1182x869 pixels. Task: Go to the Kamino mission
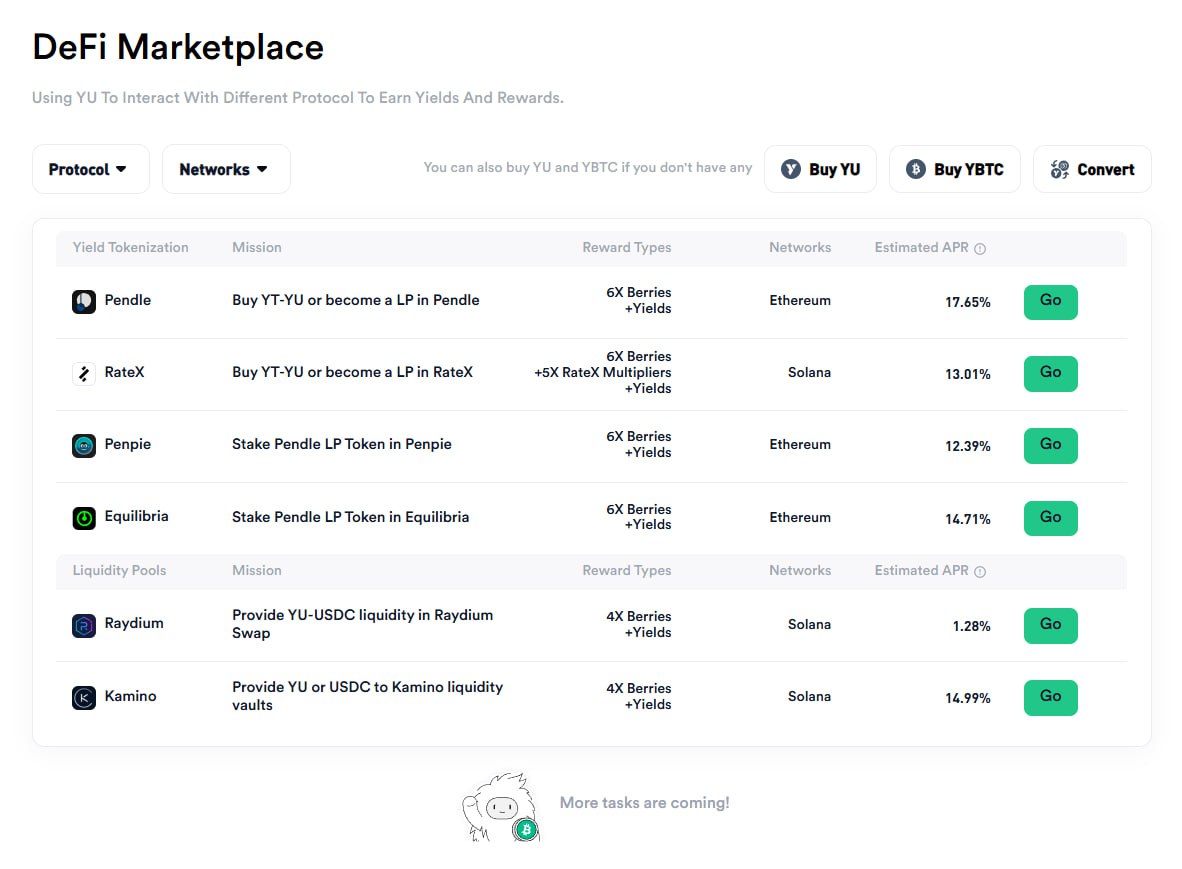[x=1050, y=698]
